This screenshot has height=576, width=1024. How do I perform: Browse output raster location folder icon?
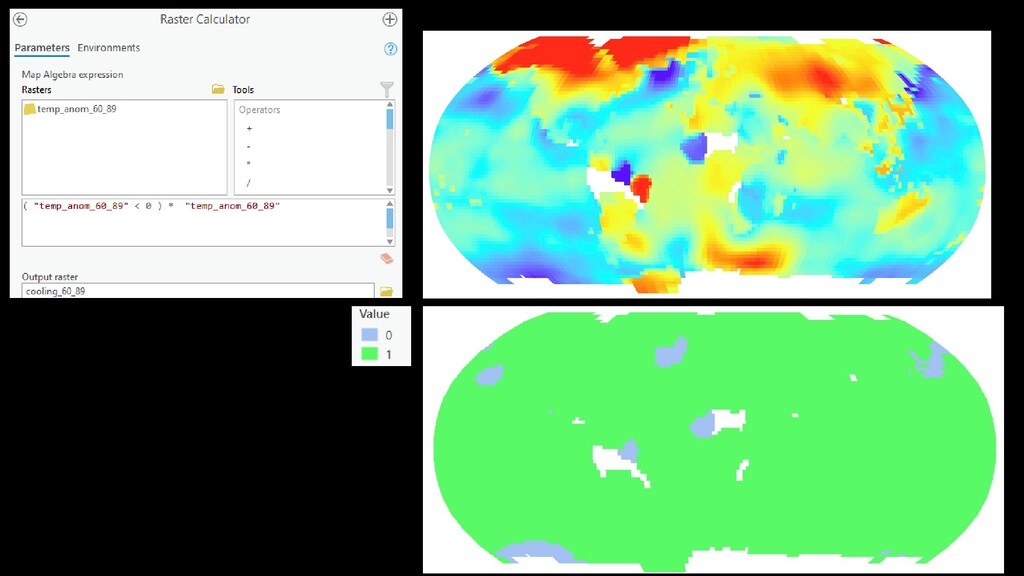[387, 291]
